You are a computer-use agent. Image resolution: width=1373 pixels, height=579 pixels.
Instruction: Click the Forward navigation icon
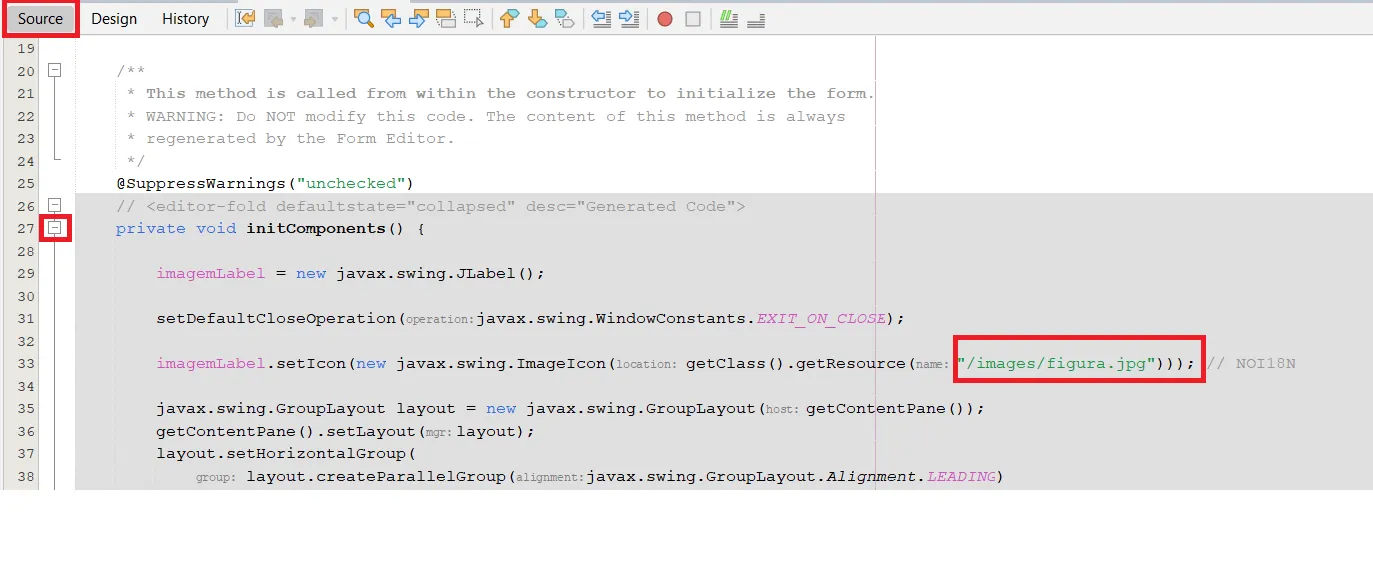click(x=314, y=18)
